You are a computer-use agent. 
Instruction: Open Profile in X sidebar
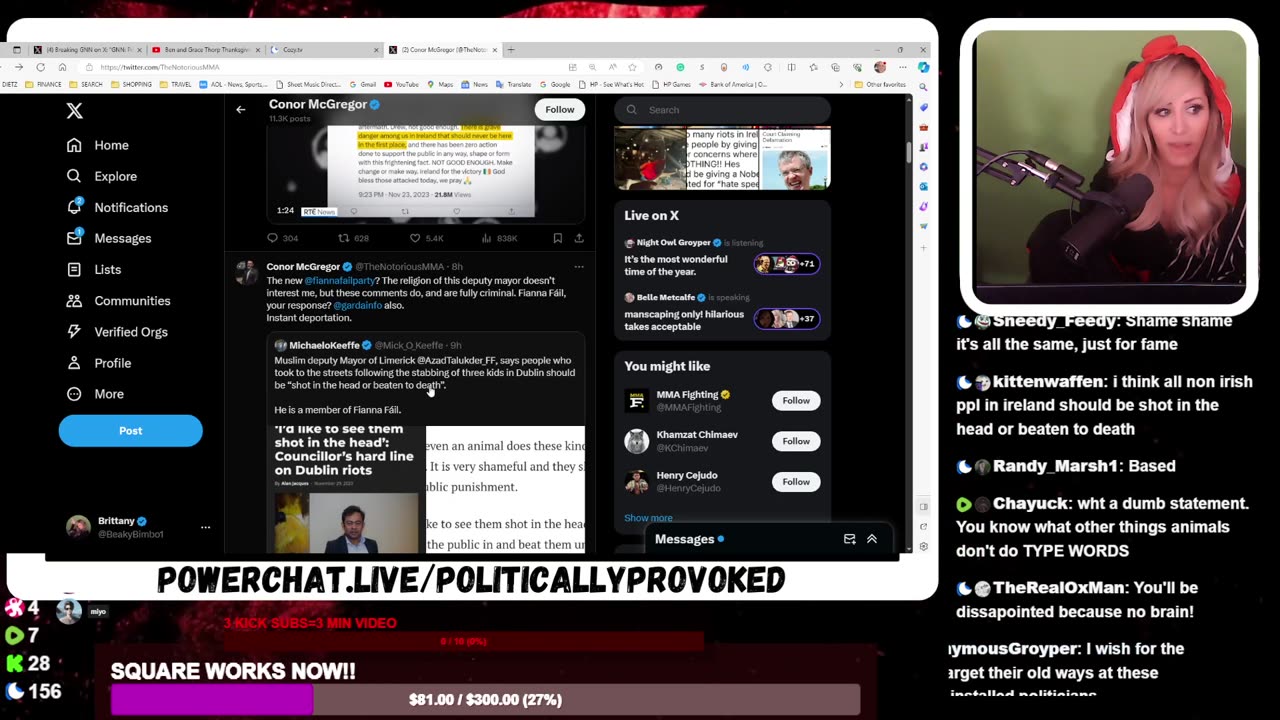coord(99,362)
